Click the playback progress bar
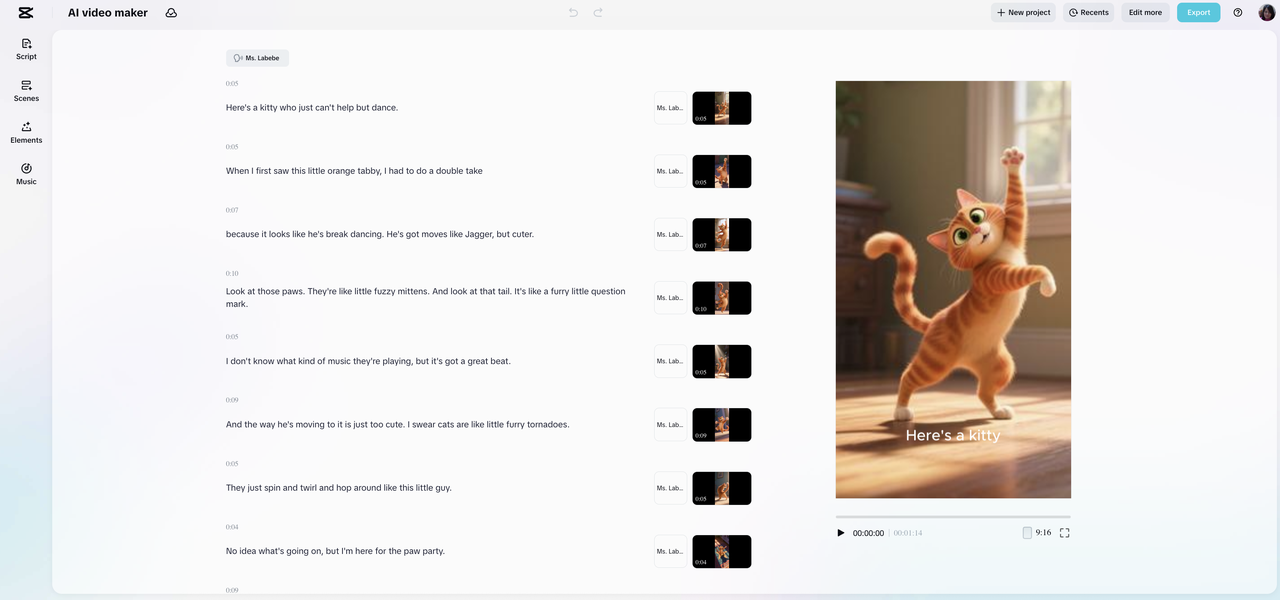1280x600 pixels. [952, 518]
